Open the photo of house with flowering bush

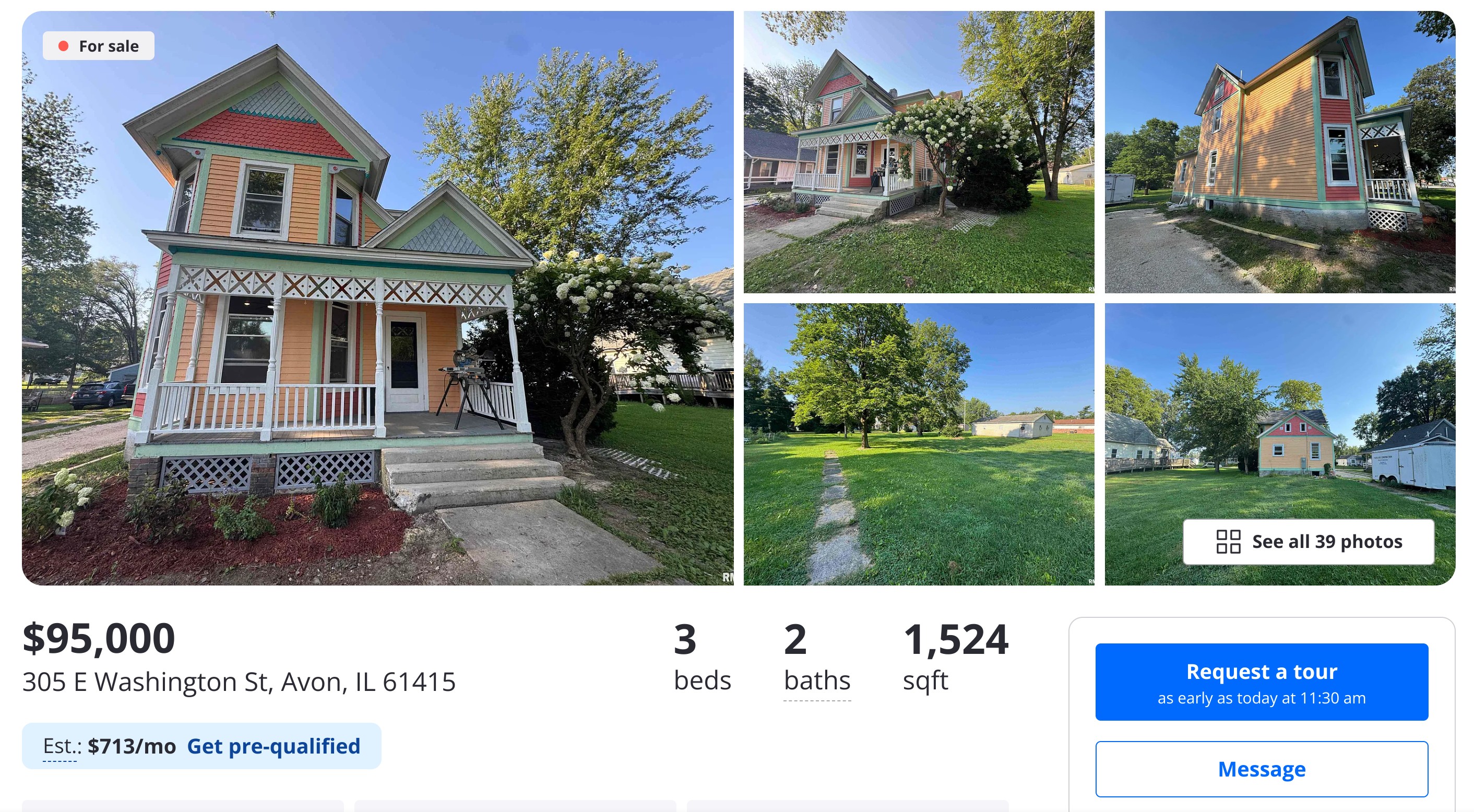[x=919, y=152]
